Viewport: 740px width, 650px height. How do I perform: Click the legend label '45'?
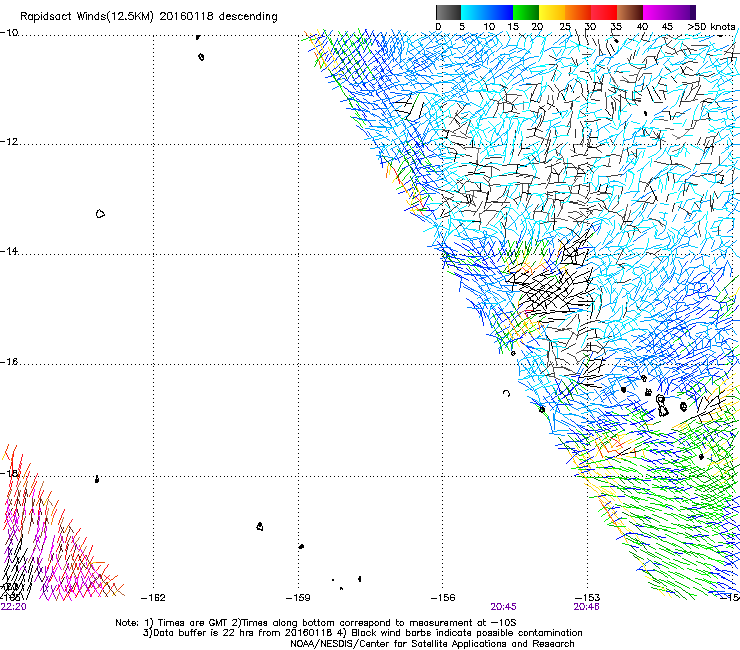tap(667, 27)
